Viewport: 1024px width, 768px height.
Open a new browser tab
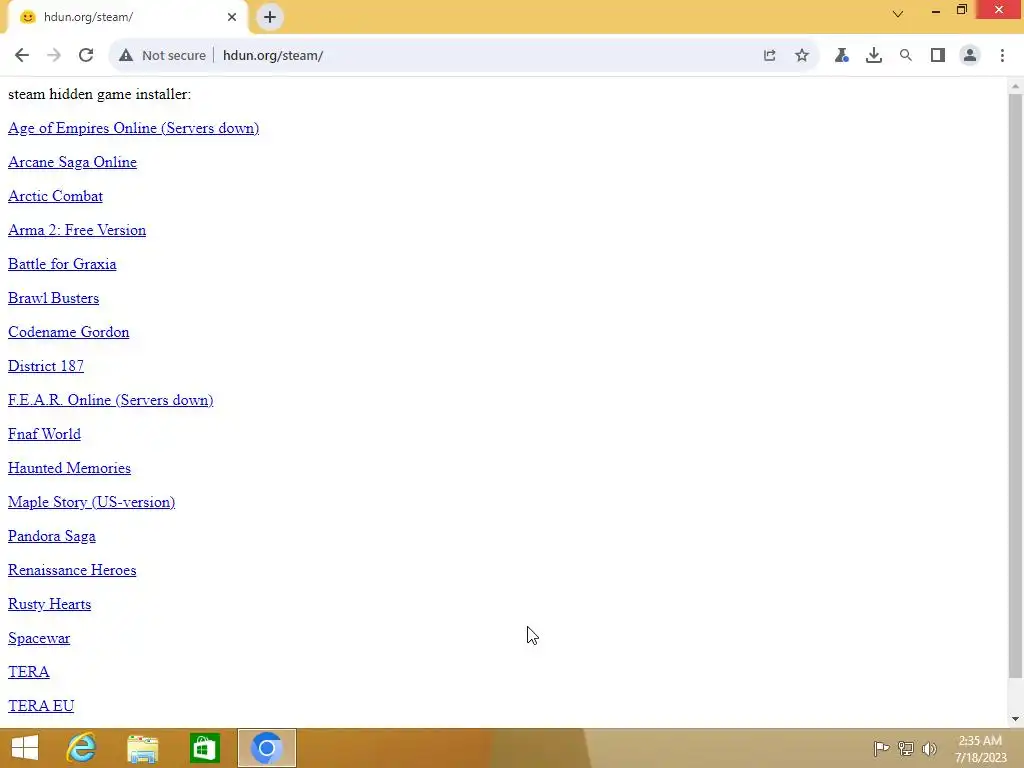(x=270, y=17)
